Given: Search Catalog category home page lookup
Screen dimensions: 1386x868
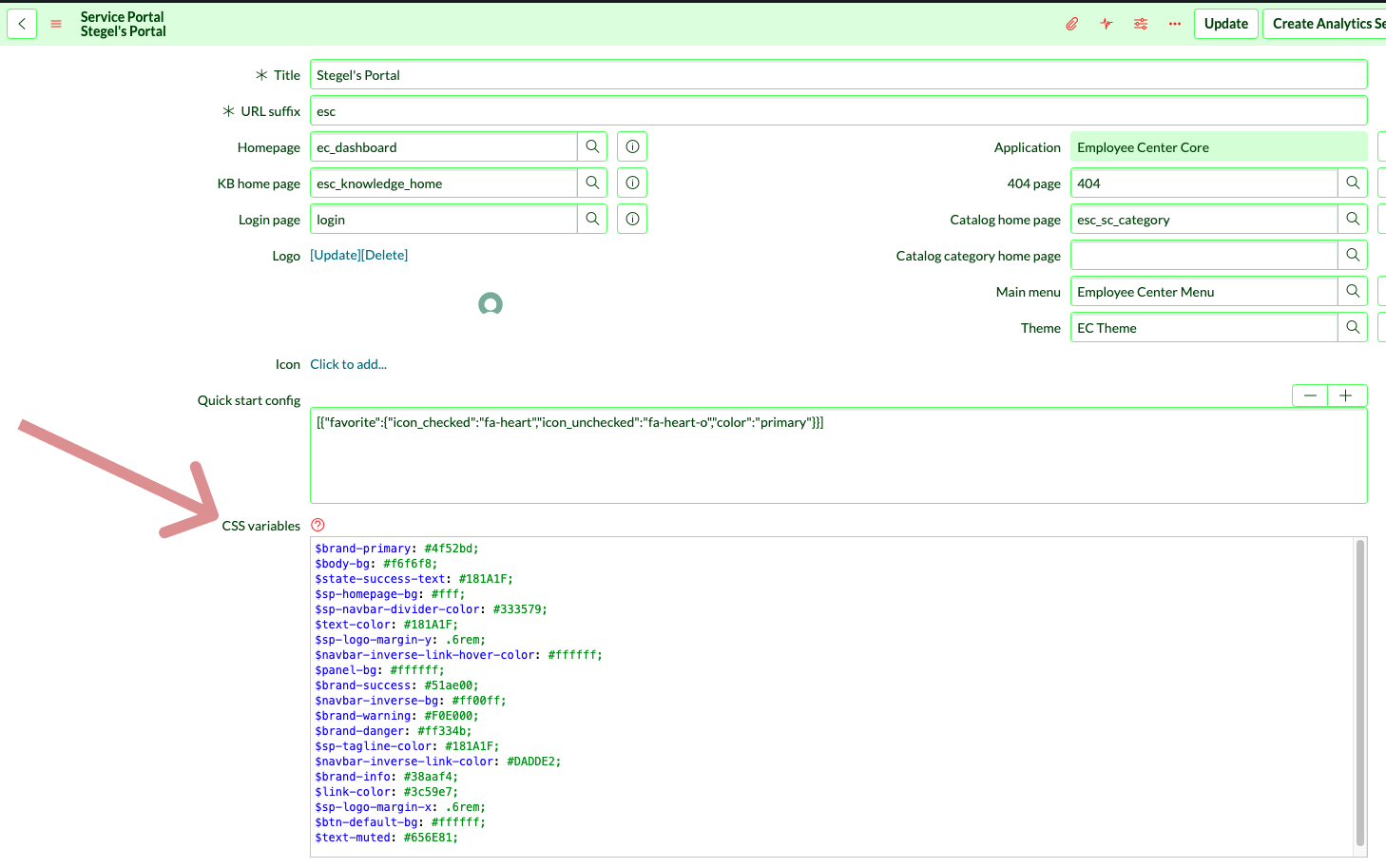Looking at the screenshot, I should 1353,255.
